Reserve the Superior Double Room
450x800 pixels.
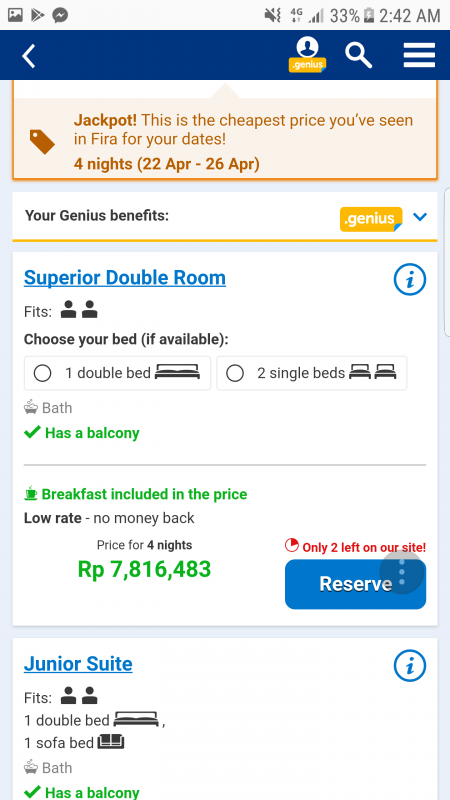click(x=356, y=584)
